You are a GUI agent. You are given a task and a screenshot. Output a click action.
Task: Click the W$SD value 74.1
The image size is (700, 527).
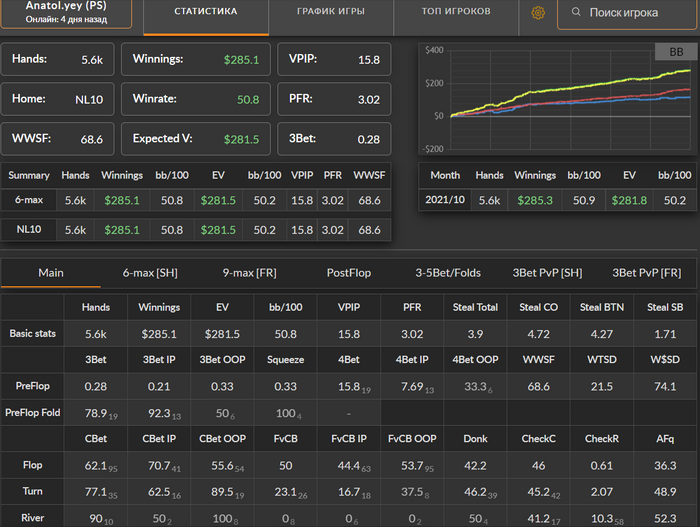click(x=665, y=386)
